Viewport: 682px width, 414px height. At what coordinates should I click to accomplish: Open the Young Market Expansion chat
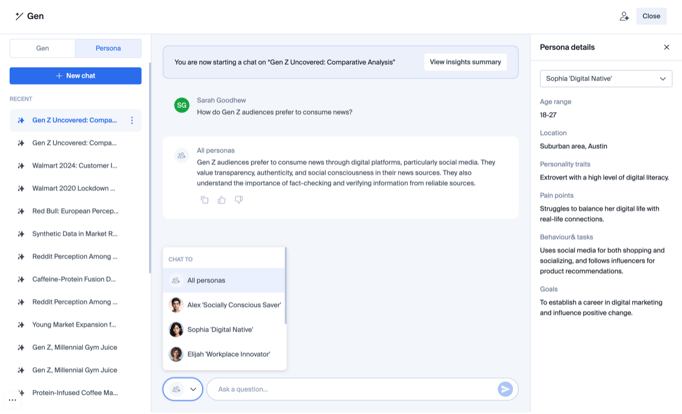pyautogui.click(x=74, y=325)
